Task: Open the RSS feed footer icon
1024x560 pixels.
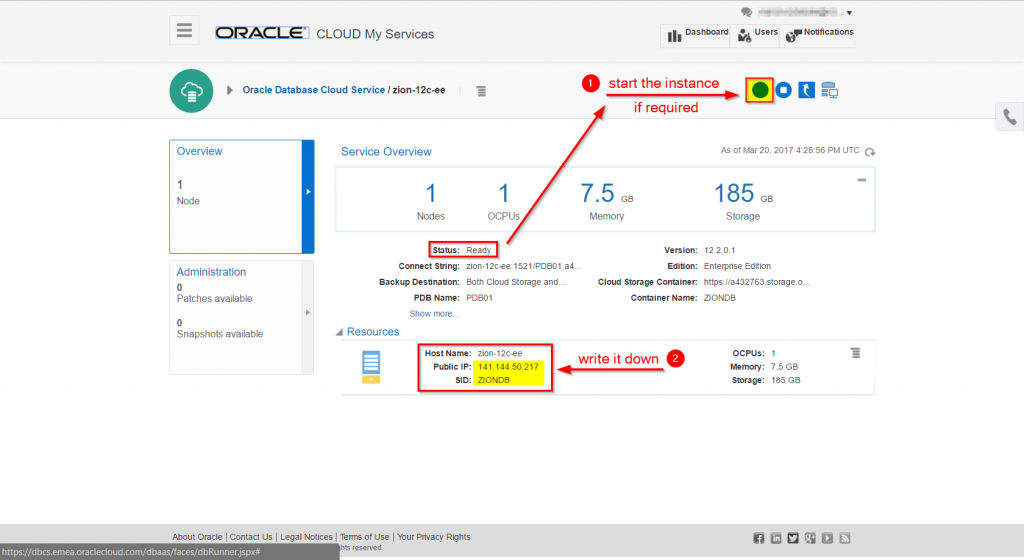Action: tap(845, 538)
